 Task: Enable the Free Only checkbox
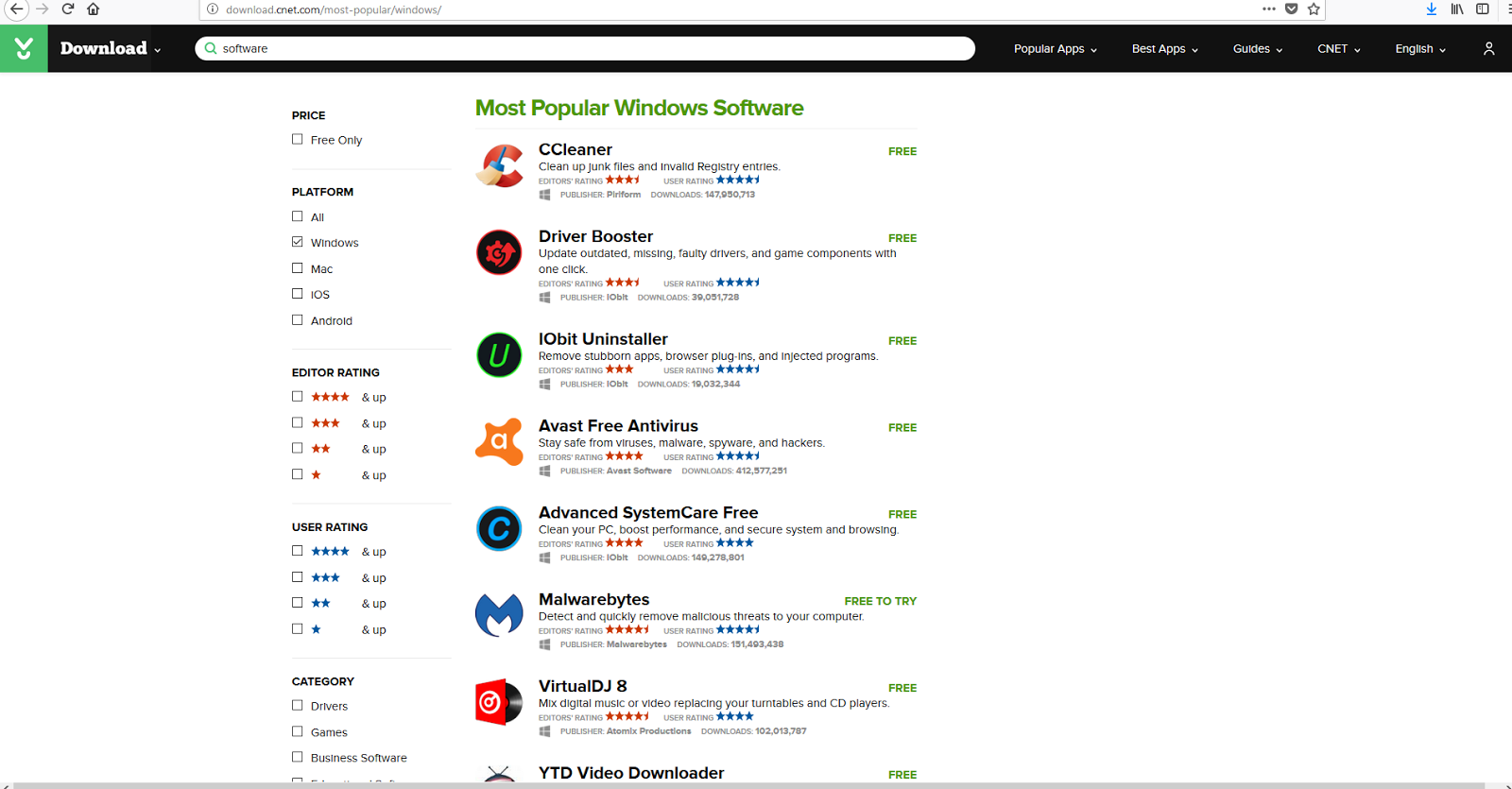click(298, 139)
